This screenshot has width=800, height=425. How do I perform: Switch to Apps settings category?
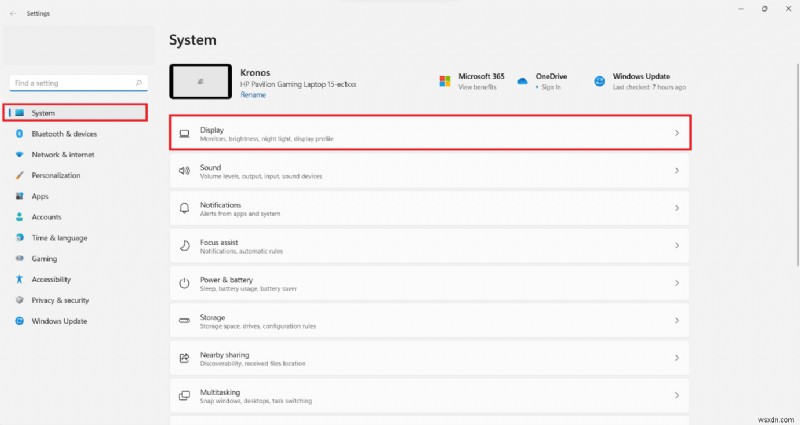pos(40,196)
